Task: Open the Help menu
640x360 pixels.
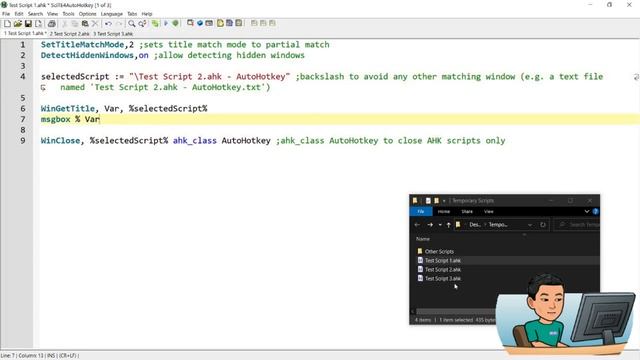Action: pyautogui.click(x=147, y=14)
